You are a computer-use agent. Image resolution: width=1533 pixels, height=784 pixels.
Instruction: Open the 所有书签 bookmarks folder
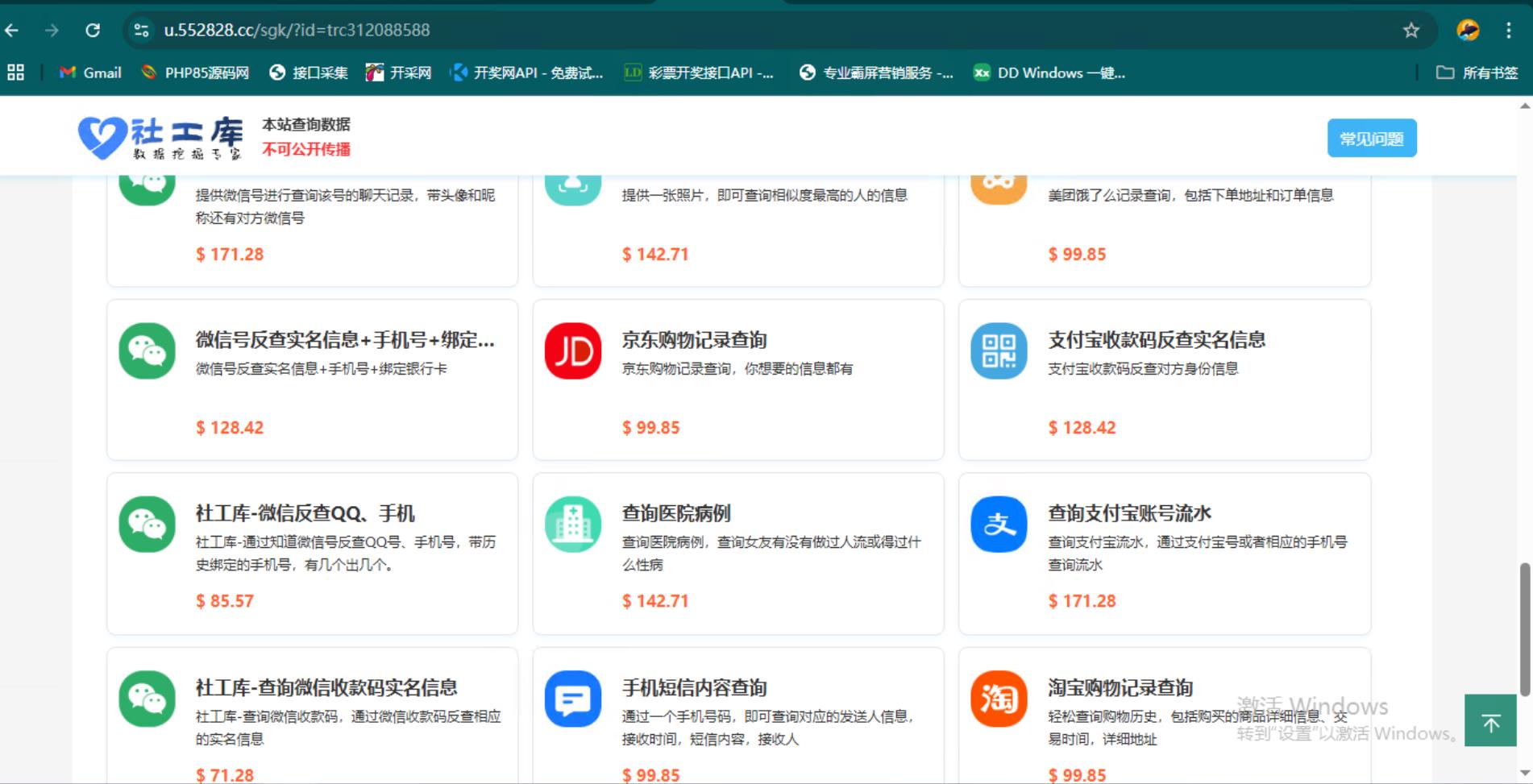[1477, 73]
